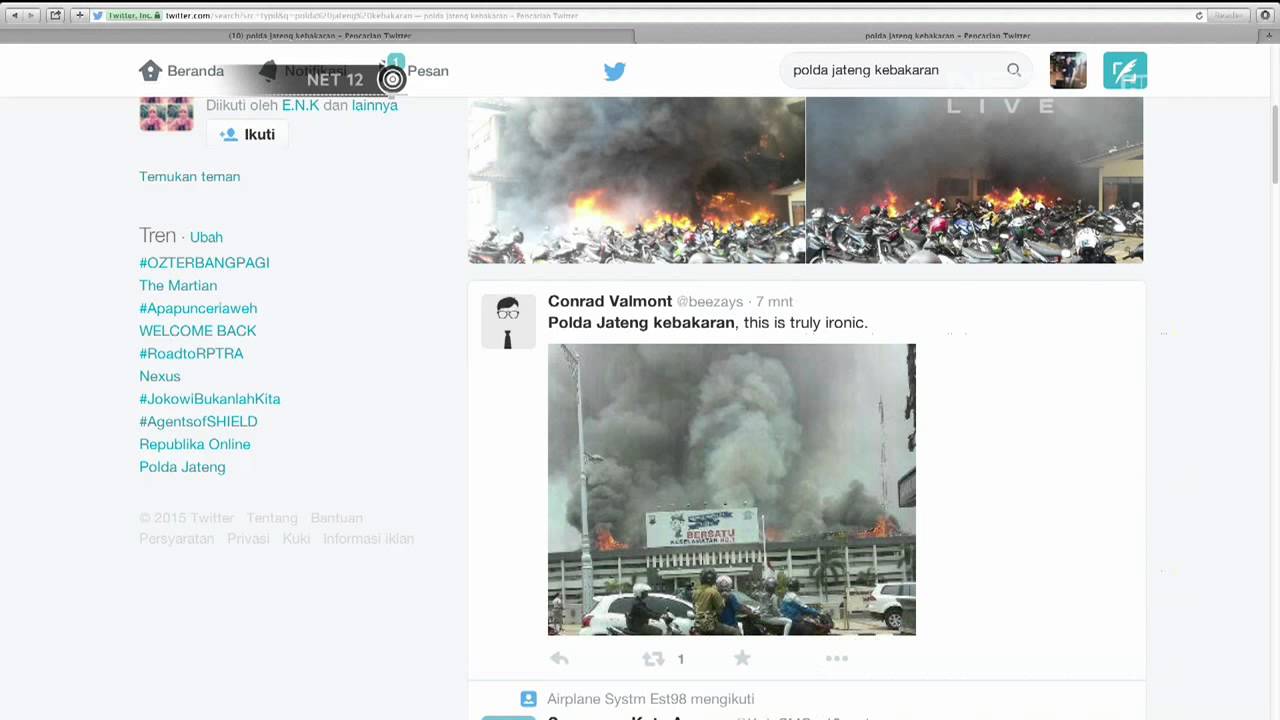Screen dimensions: 1280x720
Task: Click the Twitter bird logo
Action: [614, 71]
